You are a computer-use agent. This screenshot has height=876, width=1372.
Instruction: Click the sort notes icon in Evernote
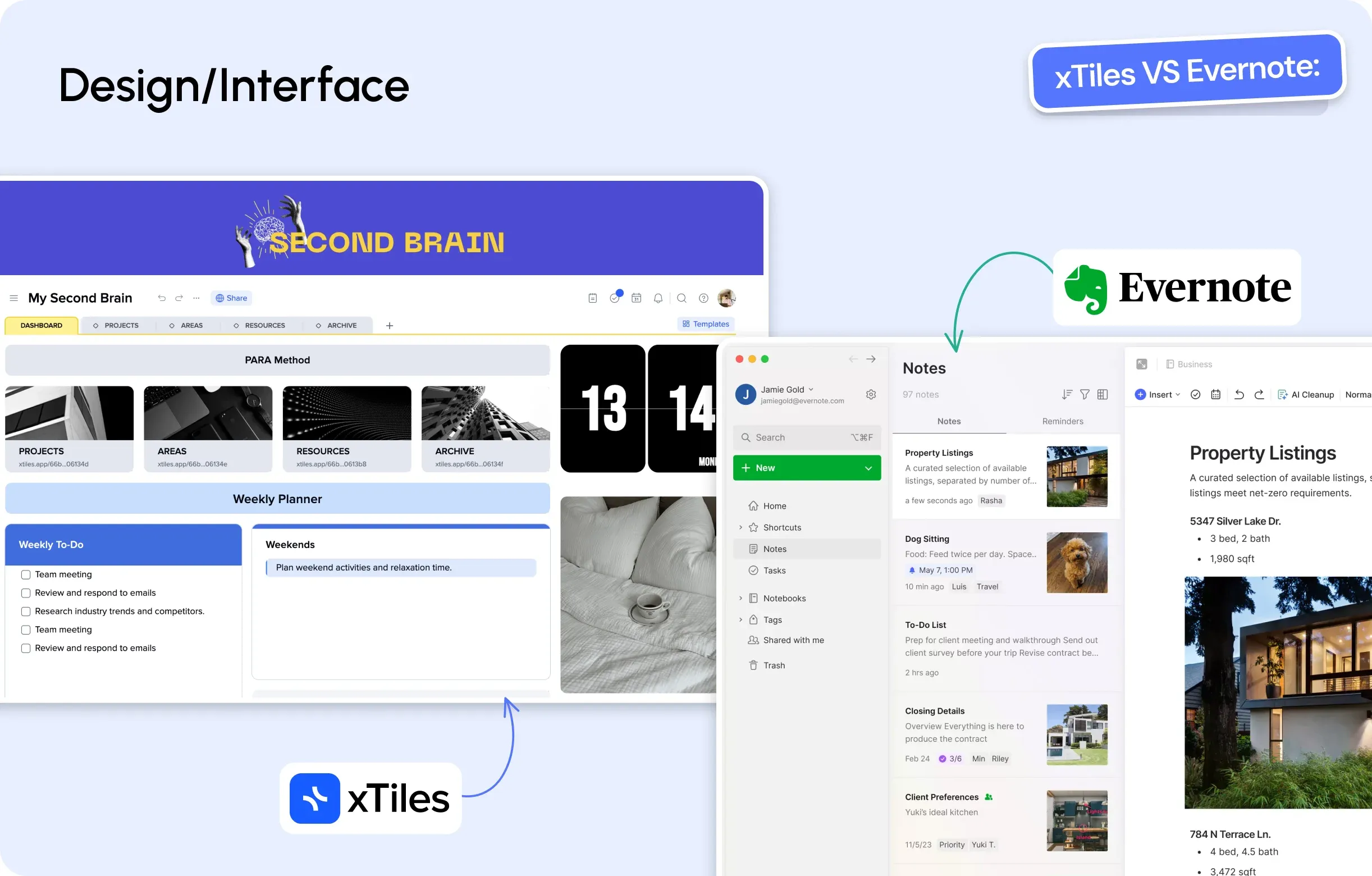pyautogui.click(x=1067, y=394)
